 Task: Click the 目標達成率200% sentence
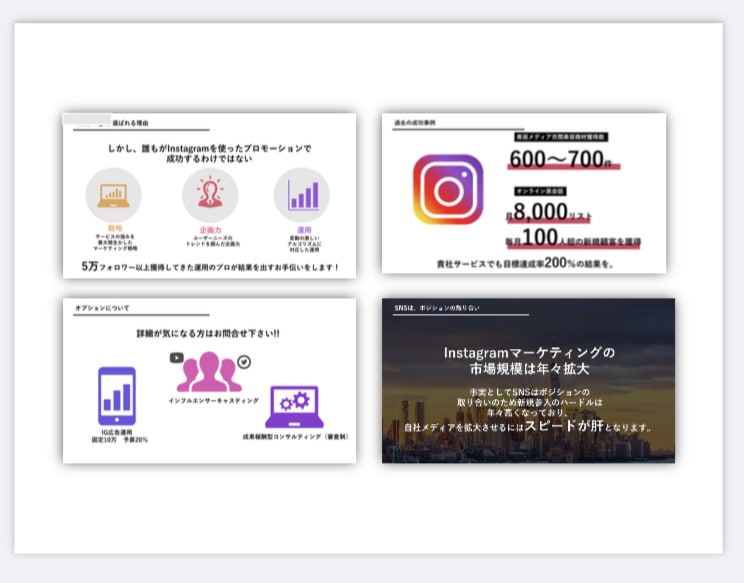coord(525,263)
